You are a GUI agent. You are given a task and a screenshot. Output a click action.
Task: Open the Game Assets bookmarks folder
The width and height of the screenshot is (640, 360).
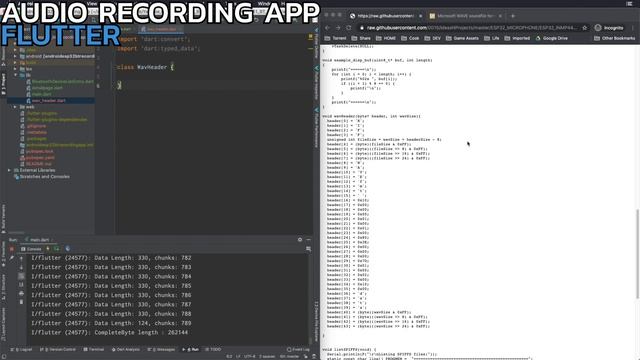click(462, 38)
